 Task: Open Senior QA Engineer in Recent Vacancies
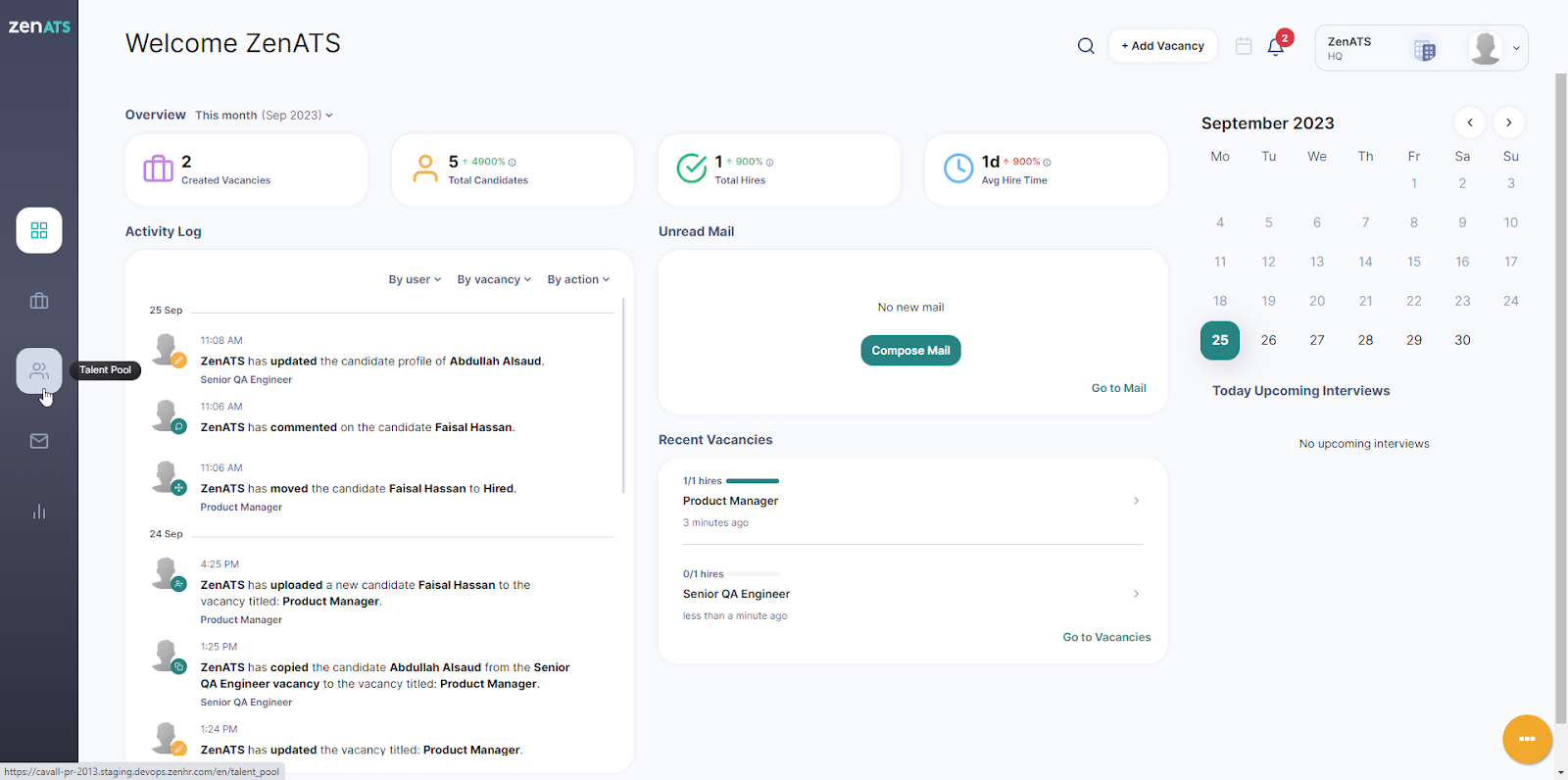point(736,594)
